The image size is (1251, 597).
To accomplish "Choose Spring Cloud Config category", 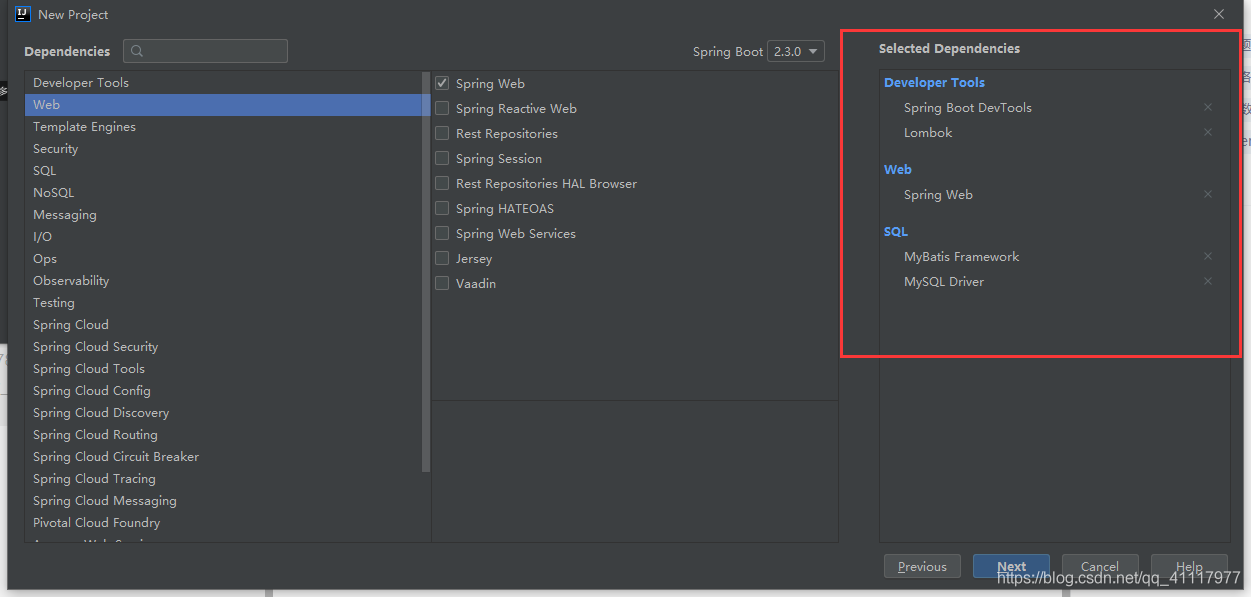I will tap(223, 390).
